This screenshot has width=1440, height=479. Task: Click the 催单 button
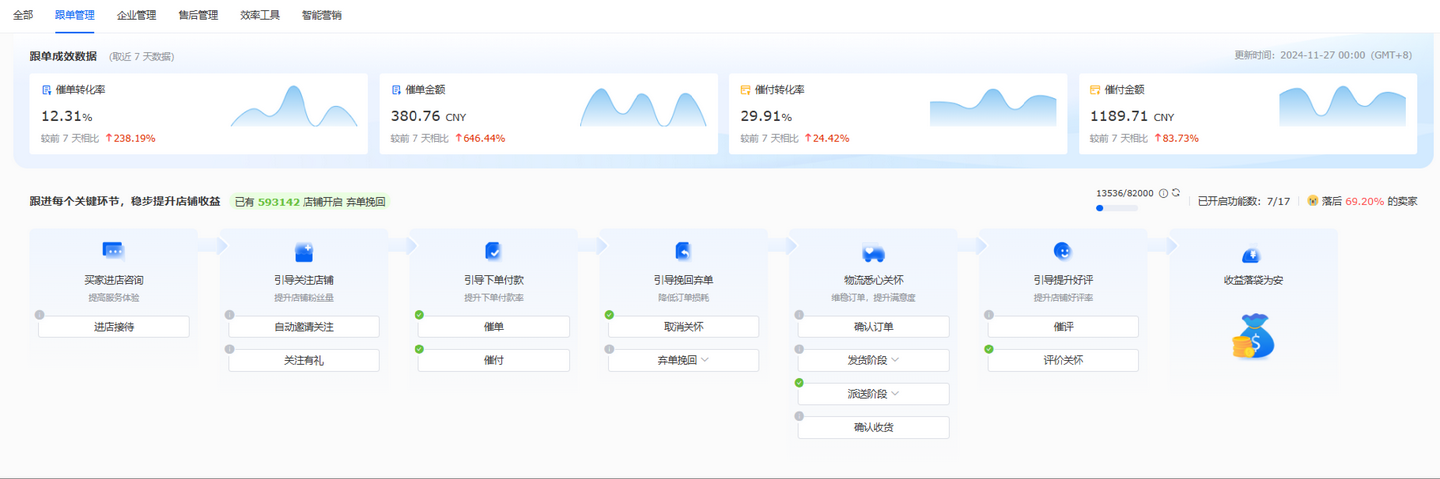coord(494,327)
